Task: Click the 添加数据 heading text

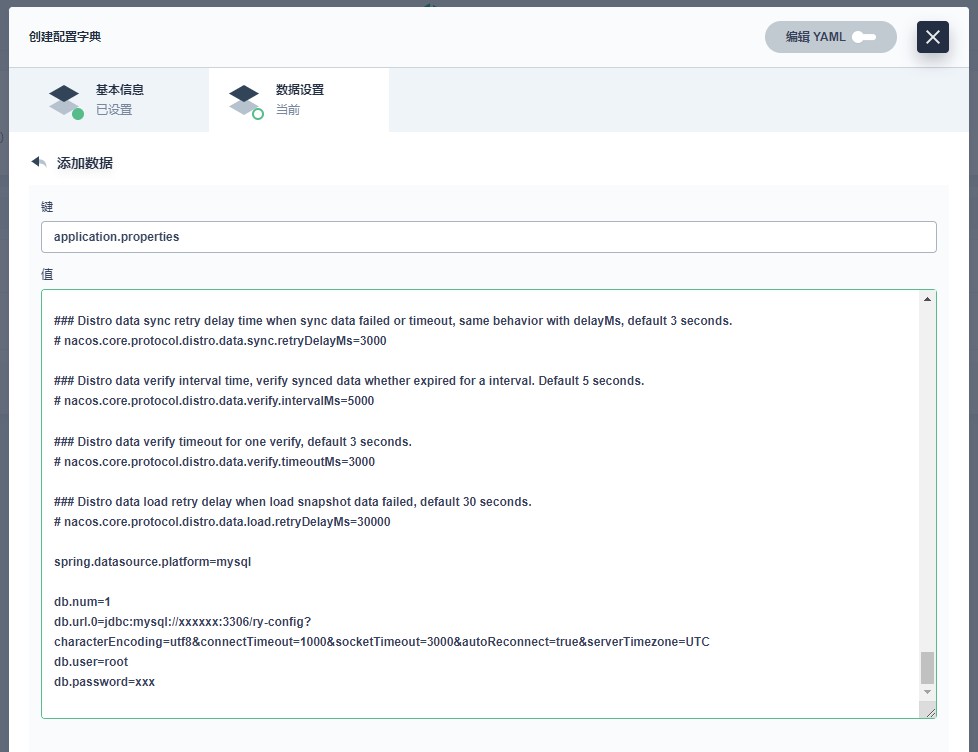Action: tap(85, 163)
